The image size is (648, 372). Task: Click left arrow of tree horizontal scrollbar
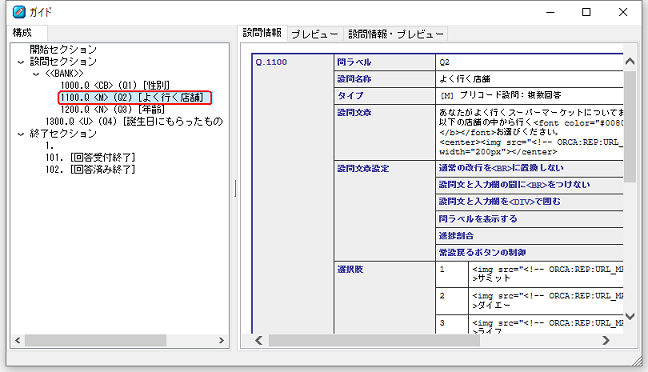click(18, 340)
